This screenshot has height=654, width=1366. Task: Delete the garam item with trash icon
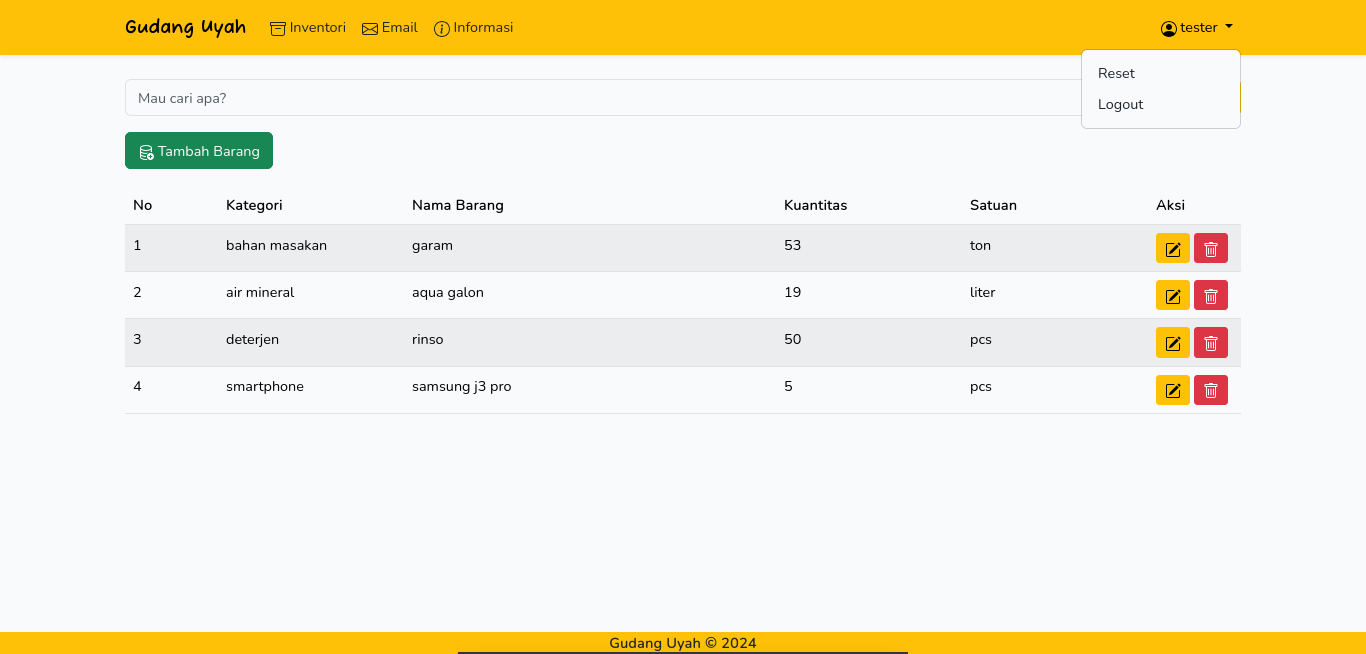click(x=1210, y=248)
